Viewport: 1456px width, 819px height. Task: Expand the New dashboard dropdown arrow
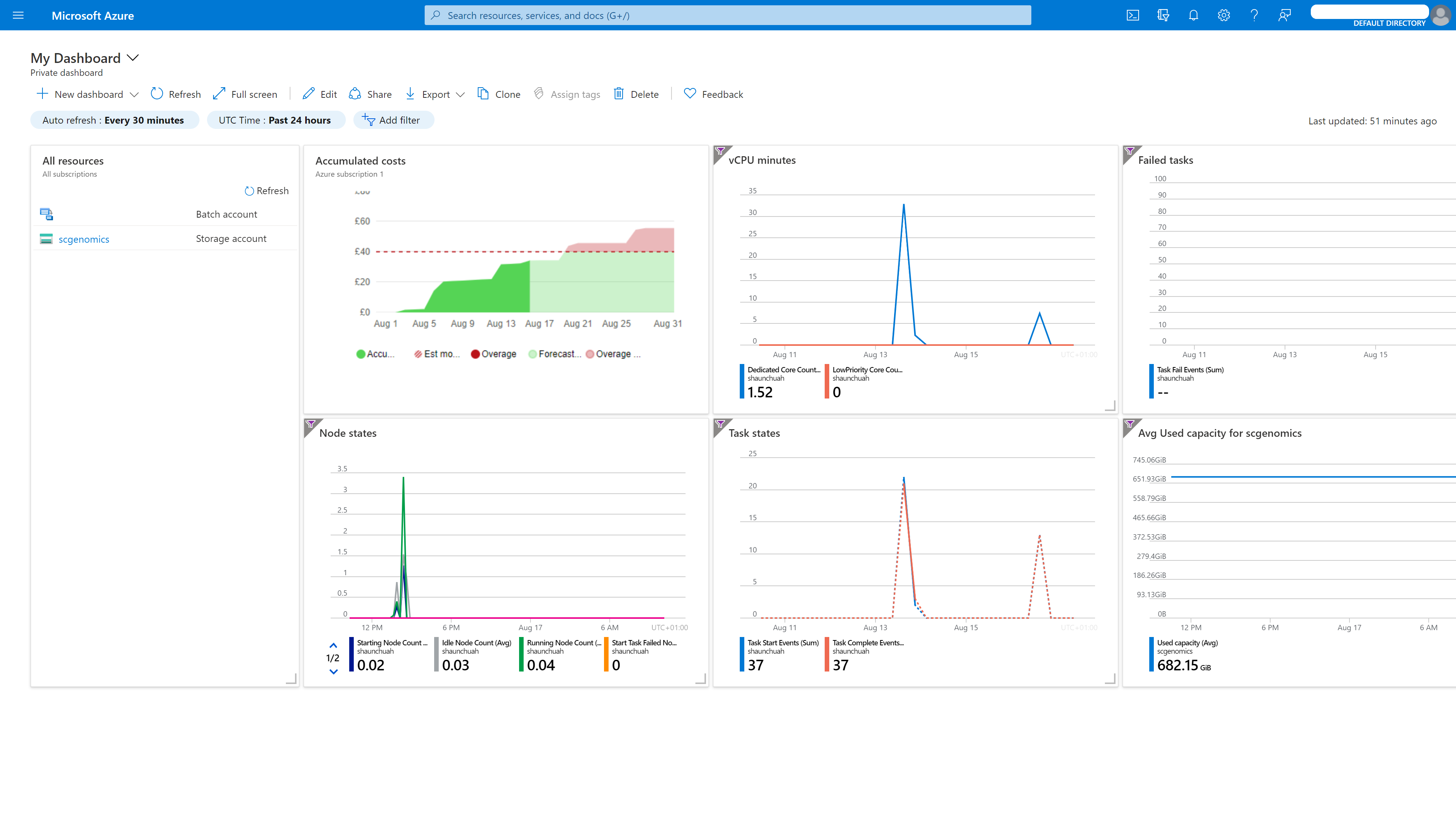pos(134,95)
